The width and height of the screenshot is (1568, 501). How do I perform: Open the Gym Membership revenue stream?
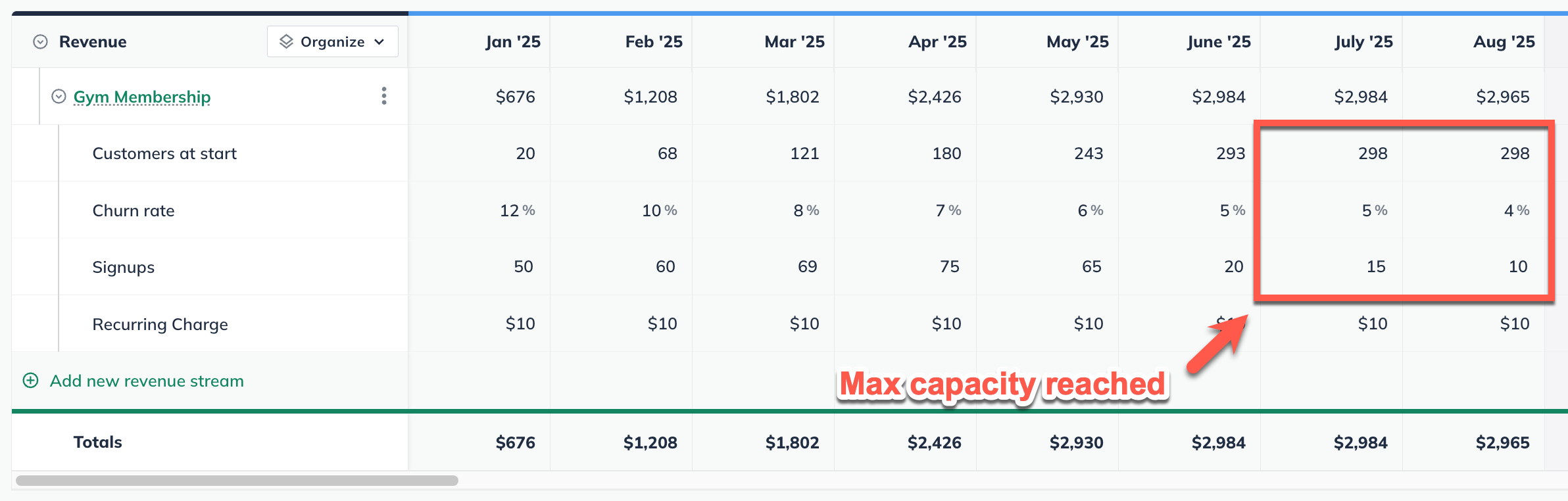pyautogui.click(x=141, y=96)
